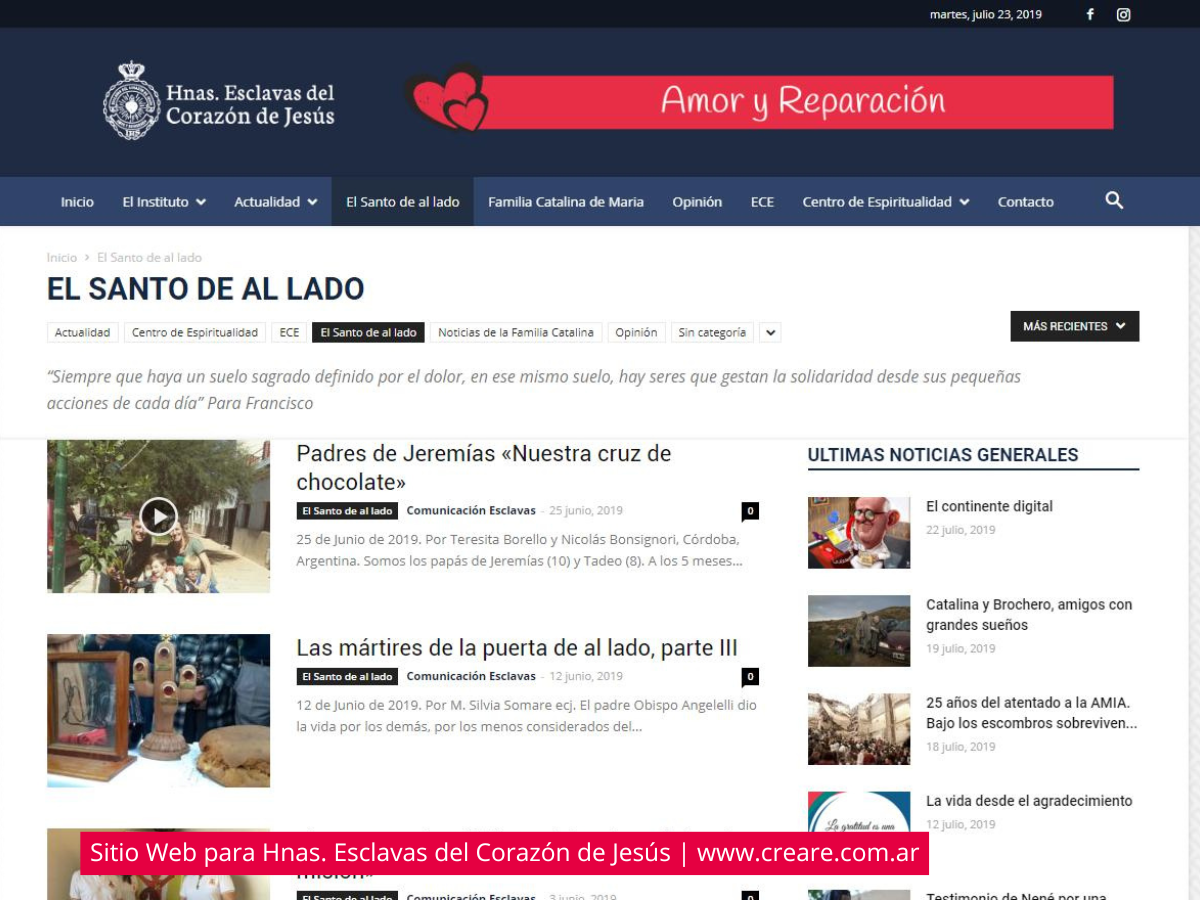Open the Facebook icon in top bar
This screenshot has height=900, width=1200.
tap(1090, 14)
